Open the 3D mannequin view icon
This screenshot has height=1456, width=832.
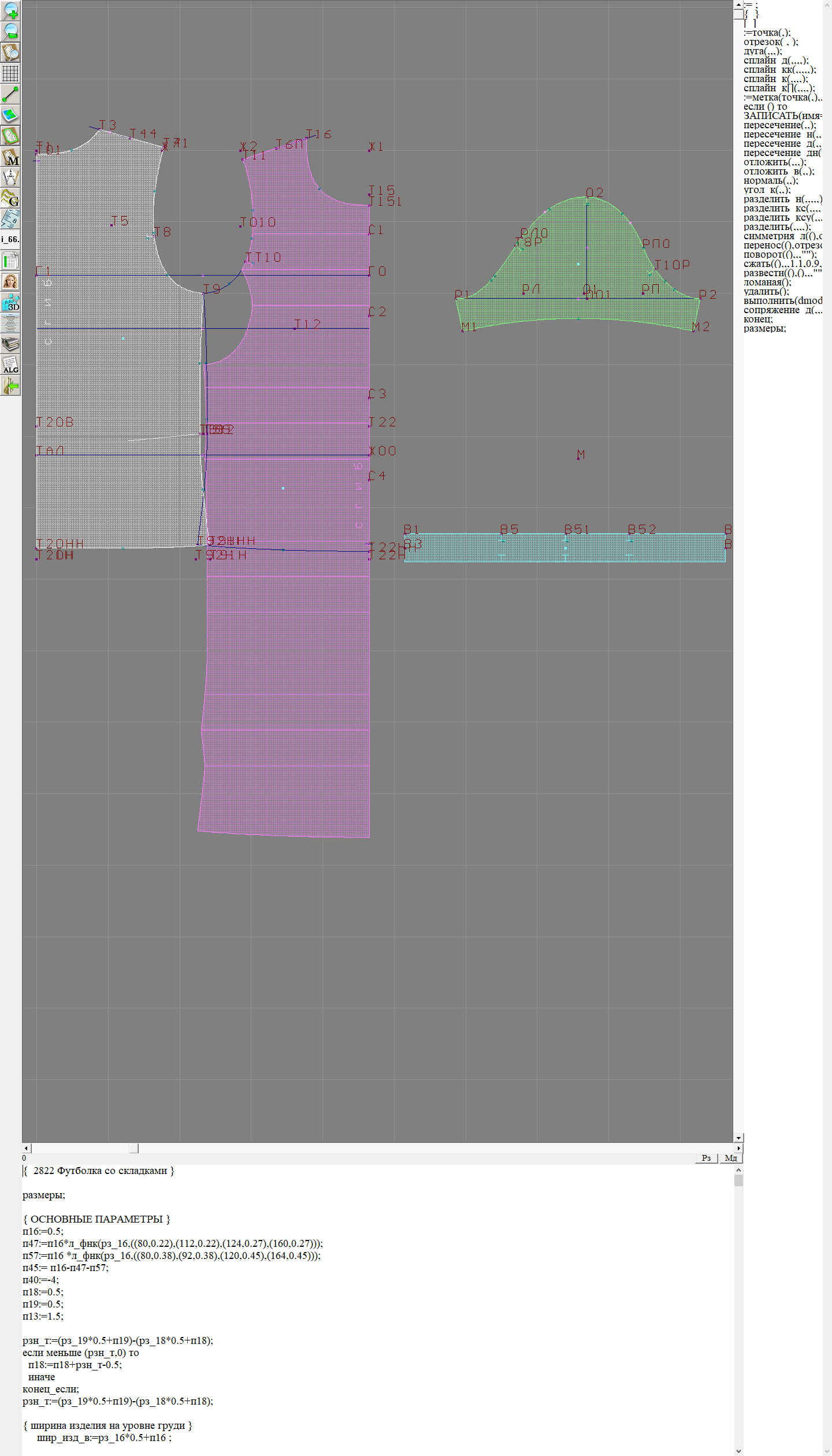[x=10, y=302]
